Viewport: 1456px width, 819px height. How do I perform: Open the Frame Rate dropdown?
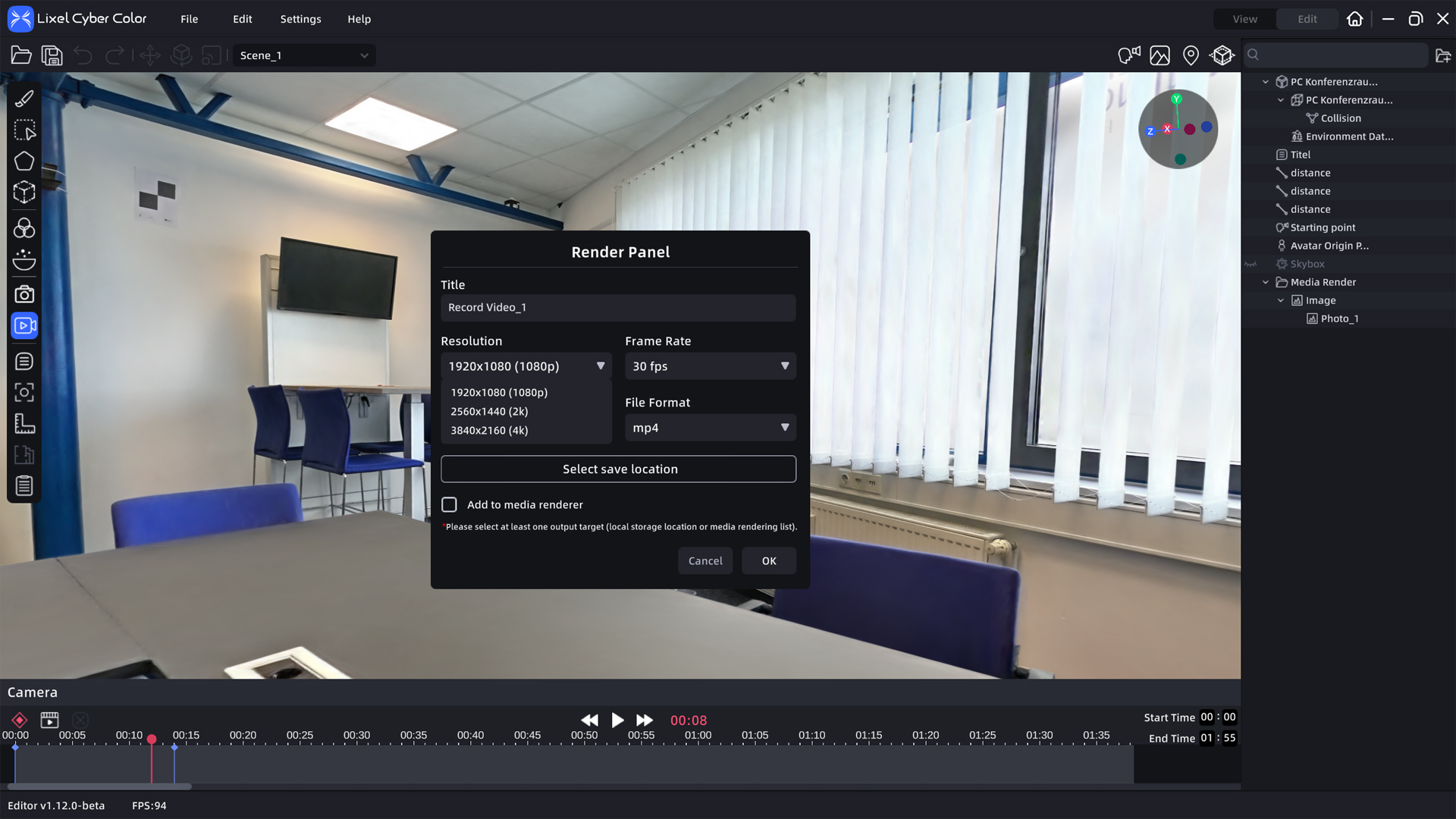click(x=710, y=366)
